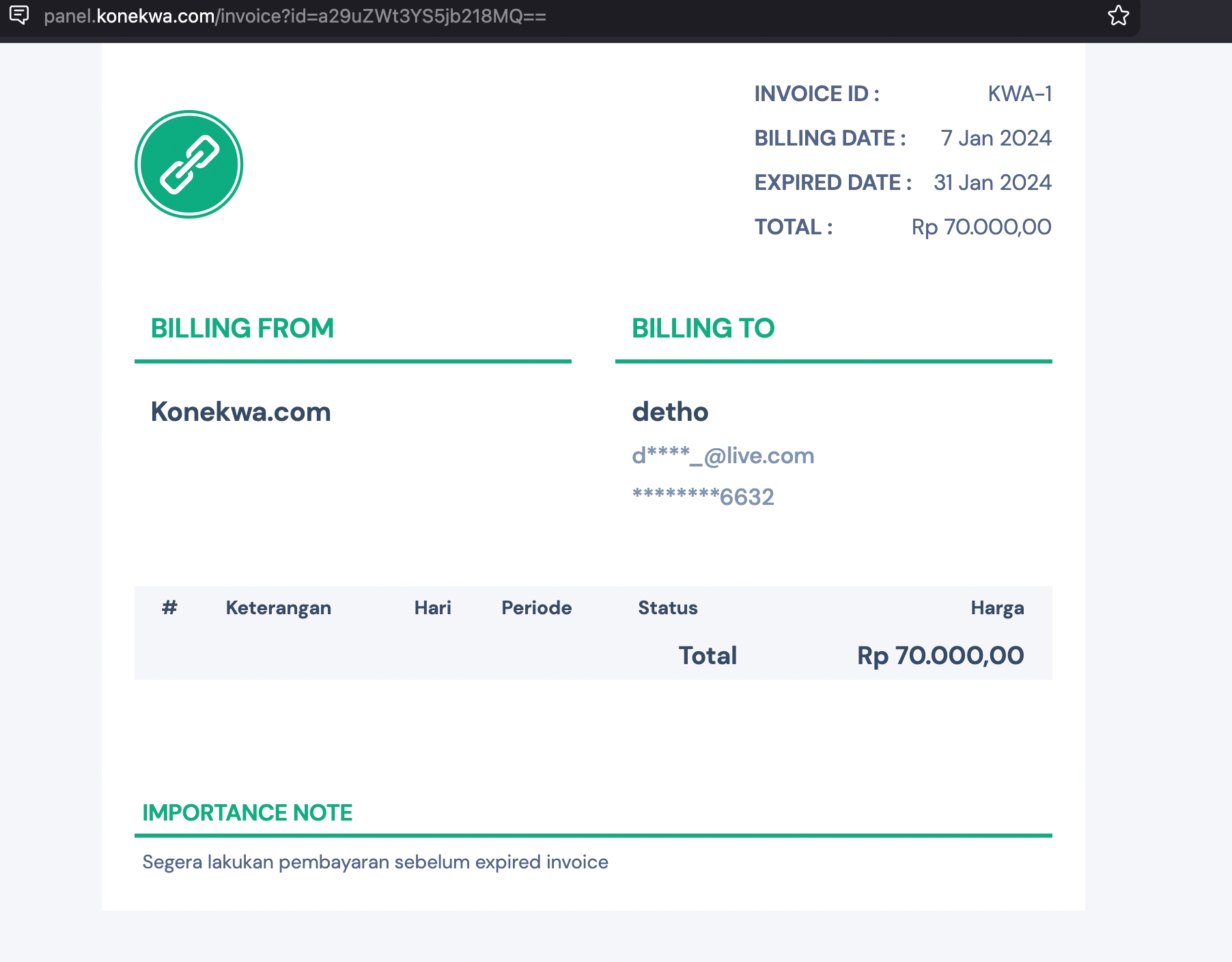Screen dimensions: 1232x962
Task: Click the masked live.com email address
Action: click(723, 456)
